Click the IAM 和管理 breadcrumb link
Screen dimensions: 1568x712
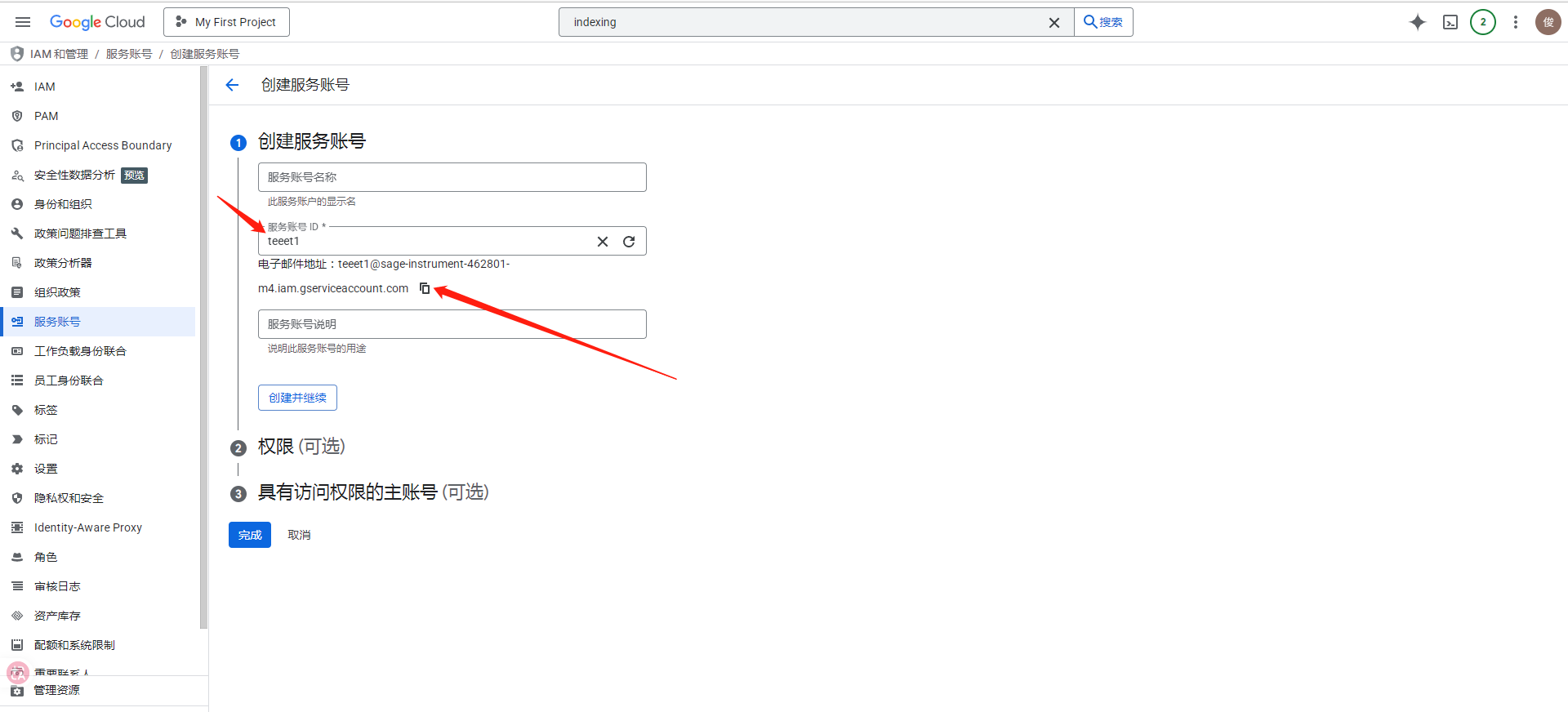click(x=59, y=54)
